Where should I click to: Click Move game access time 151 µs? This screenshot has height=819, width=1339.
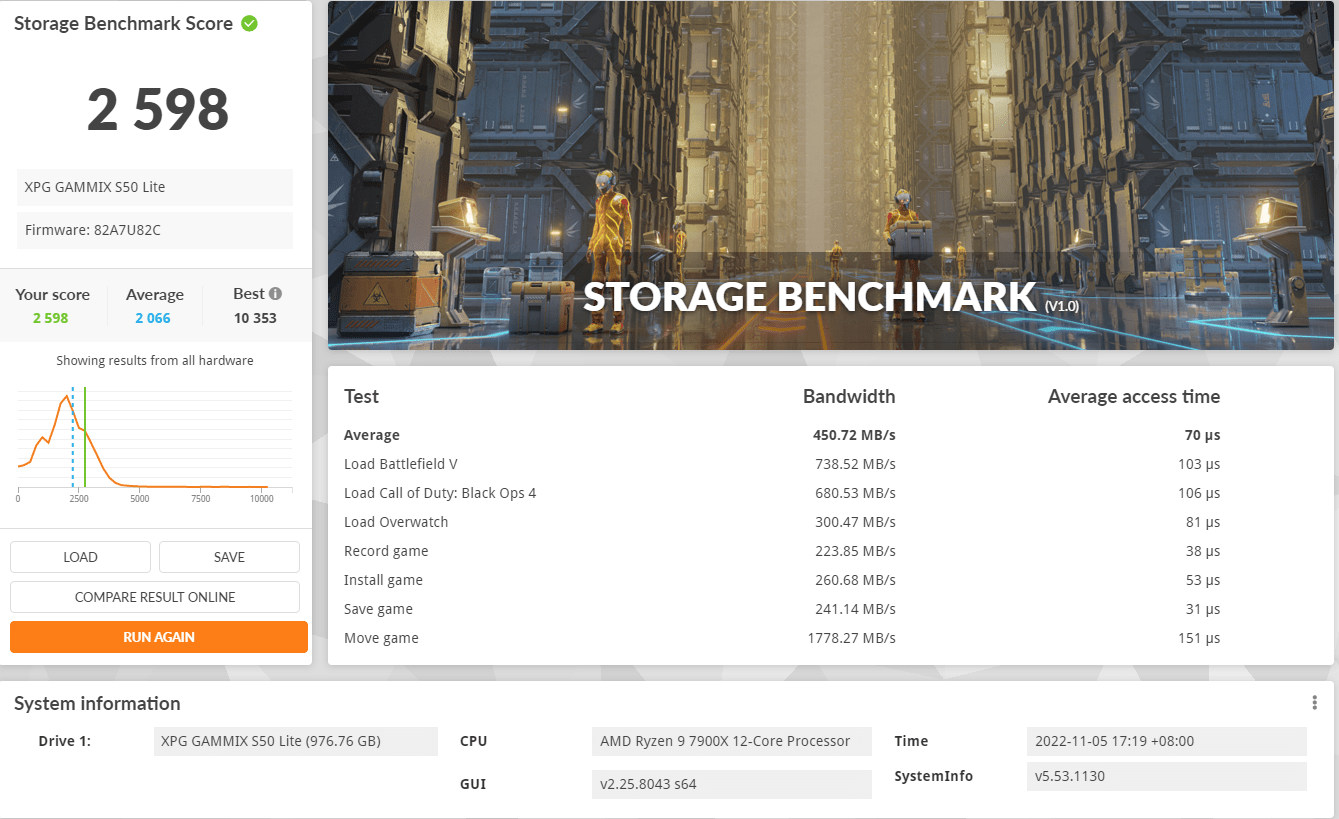coord(1199,638)
